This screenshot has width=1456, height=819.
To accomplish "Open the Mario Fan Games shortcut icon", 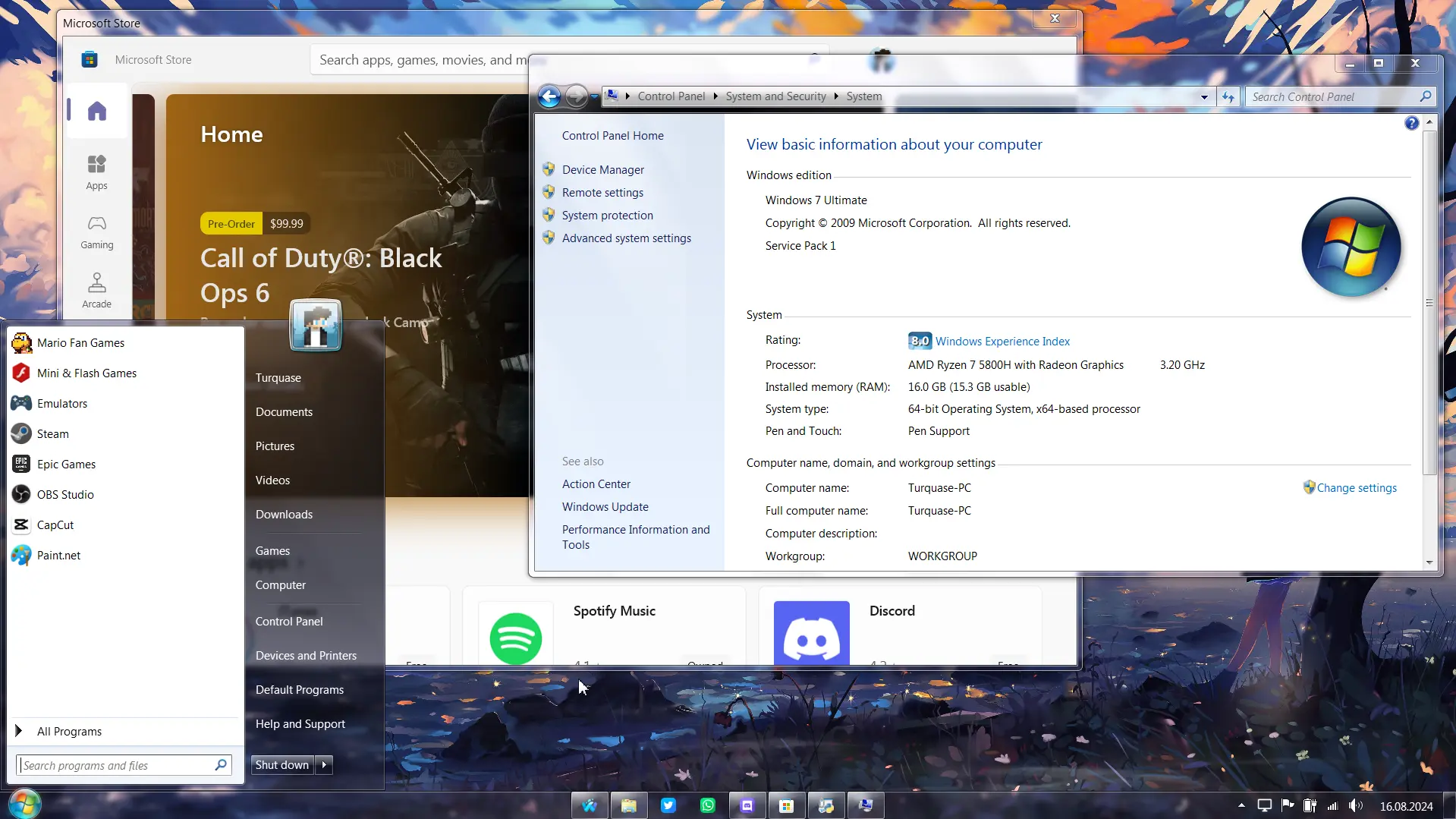I will (21, 343).
